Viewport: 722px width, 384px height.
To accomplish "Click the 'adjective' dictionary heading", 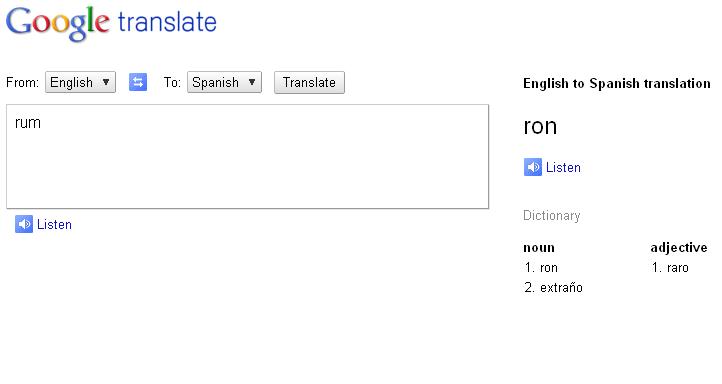I will tap(679, 248).
